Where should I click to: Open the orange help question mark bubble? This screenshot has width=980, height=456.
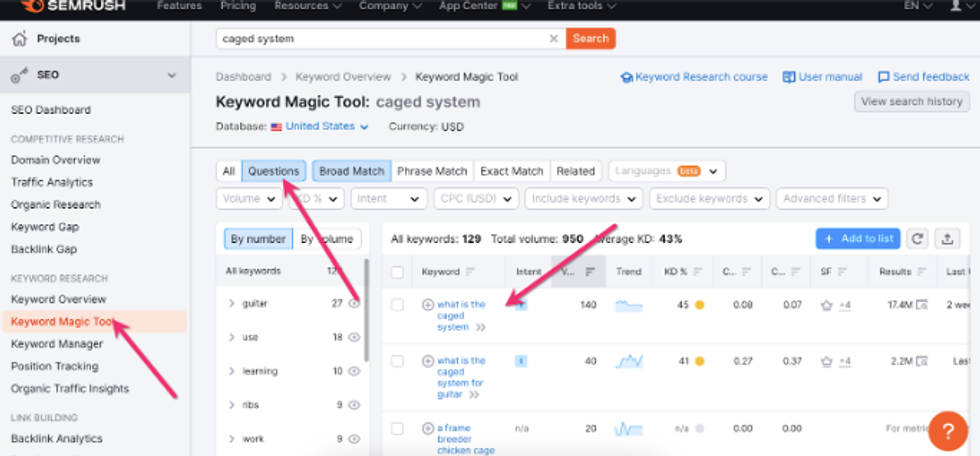click(x=947, y=430)
